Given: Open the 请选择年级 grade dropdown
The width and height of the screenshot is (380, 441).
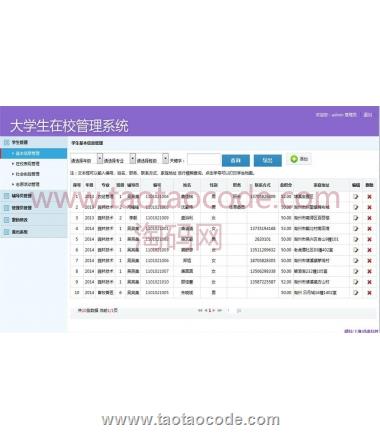Looking at the screenshot, I should point(100,159).
